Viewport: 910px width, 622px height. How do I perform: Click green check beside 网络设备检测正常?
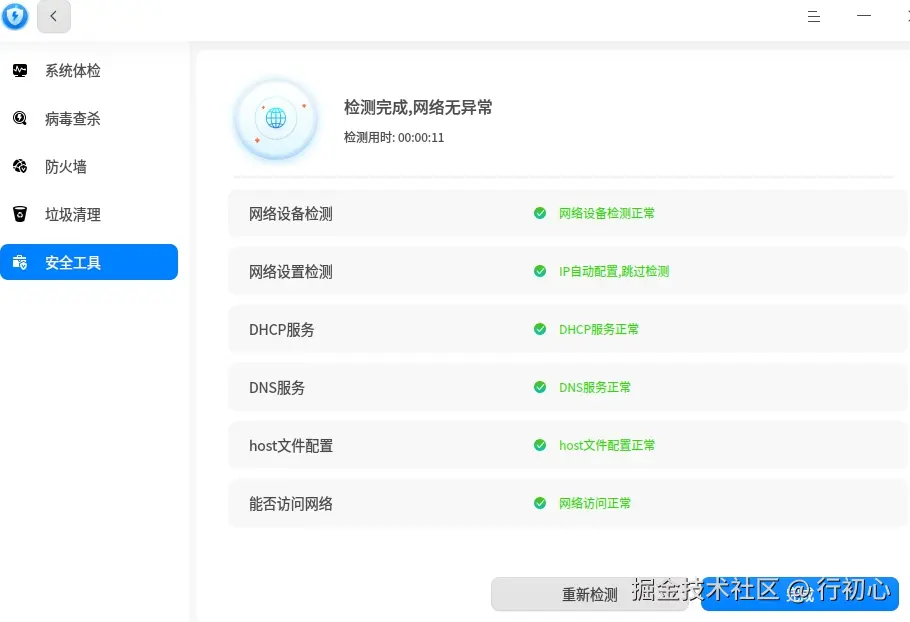click(x=540, y=213)
